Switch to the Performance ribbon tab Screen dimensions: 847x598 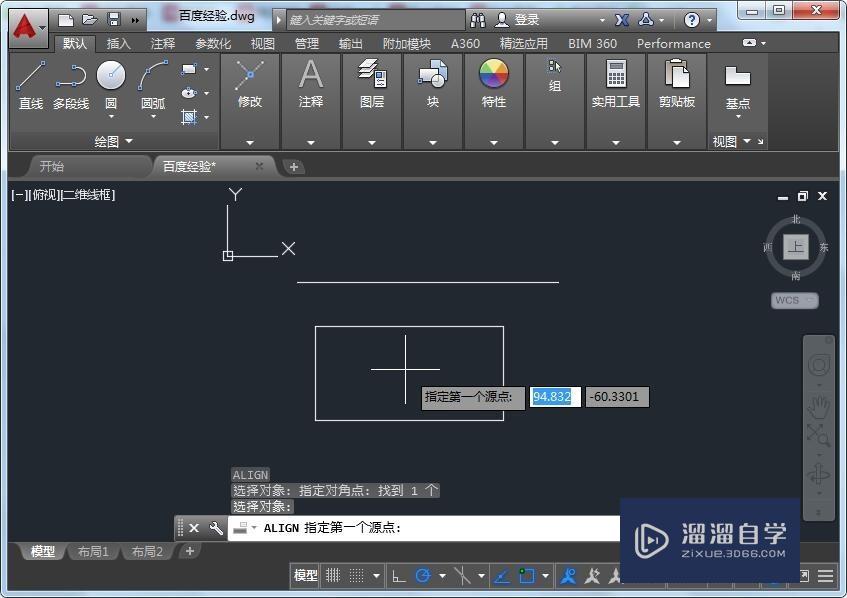(674, 44)
